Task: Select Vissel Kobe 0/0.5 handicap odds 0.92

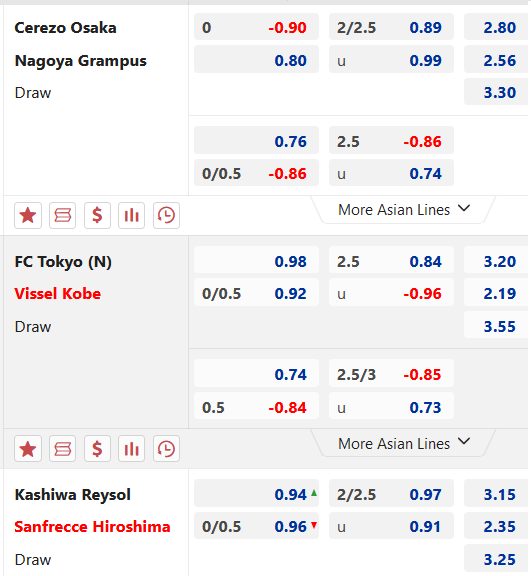Action: (x=256, y=292)
